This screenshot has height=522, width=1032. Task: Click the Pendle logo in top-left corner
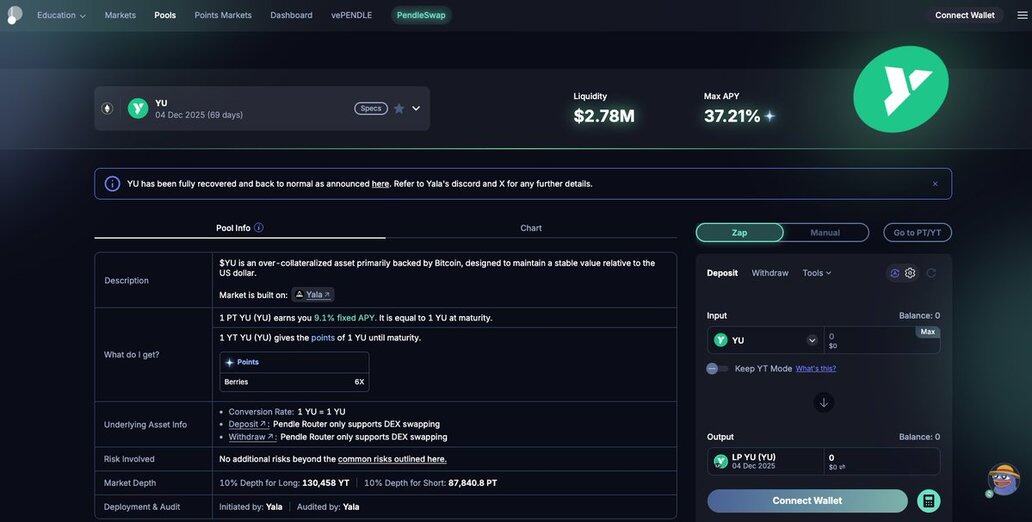point(14,15)
